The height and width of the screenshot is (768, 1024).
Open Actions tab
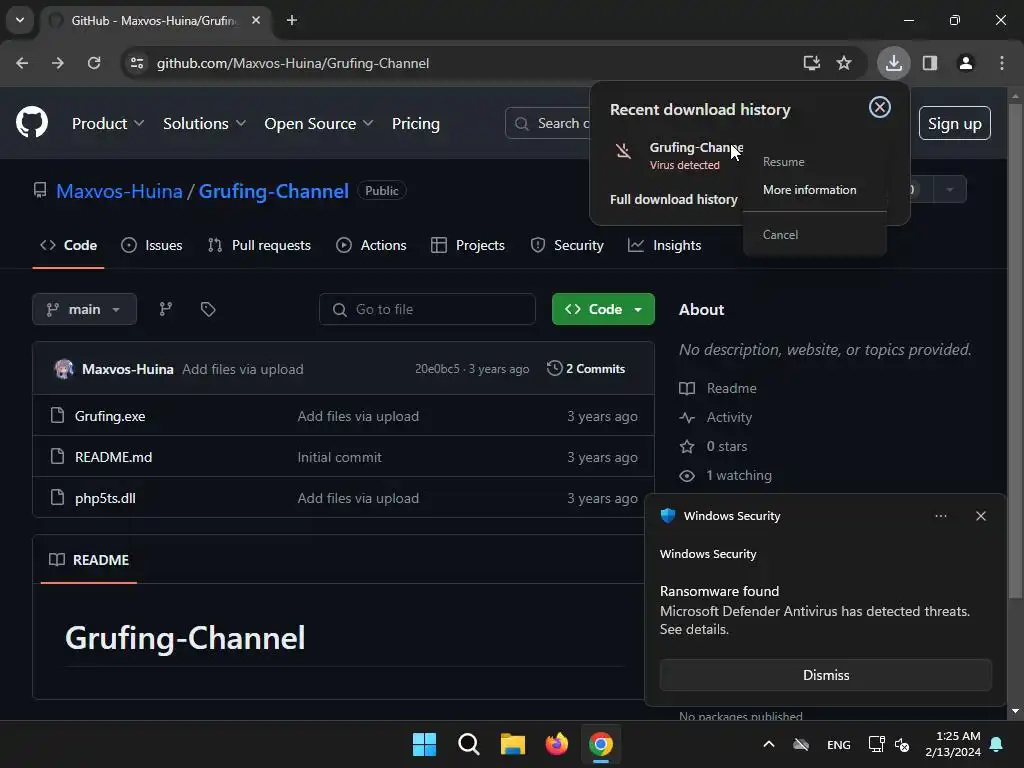371,246
